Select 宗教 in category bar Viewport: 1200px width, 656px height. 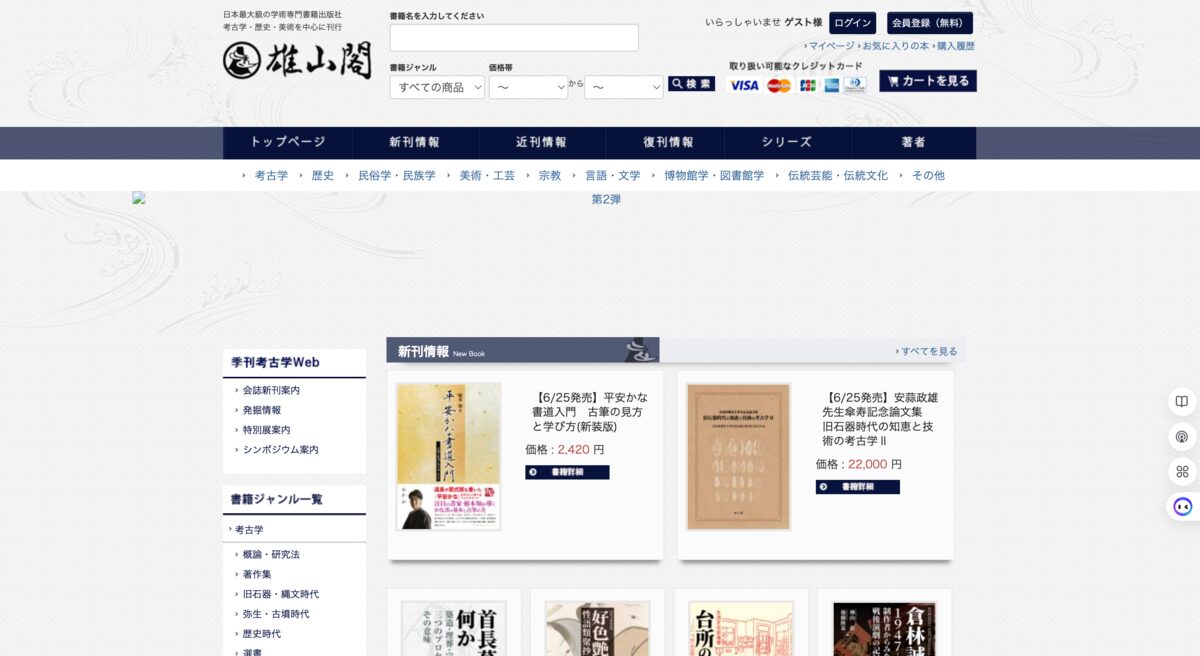[550, 175]
